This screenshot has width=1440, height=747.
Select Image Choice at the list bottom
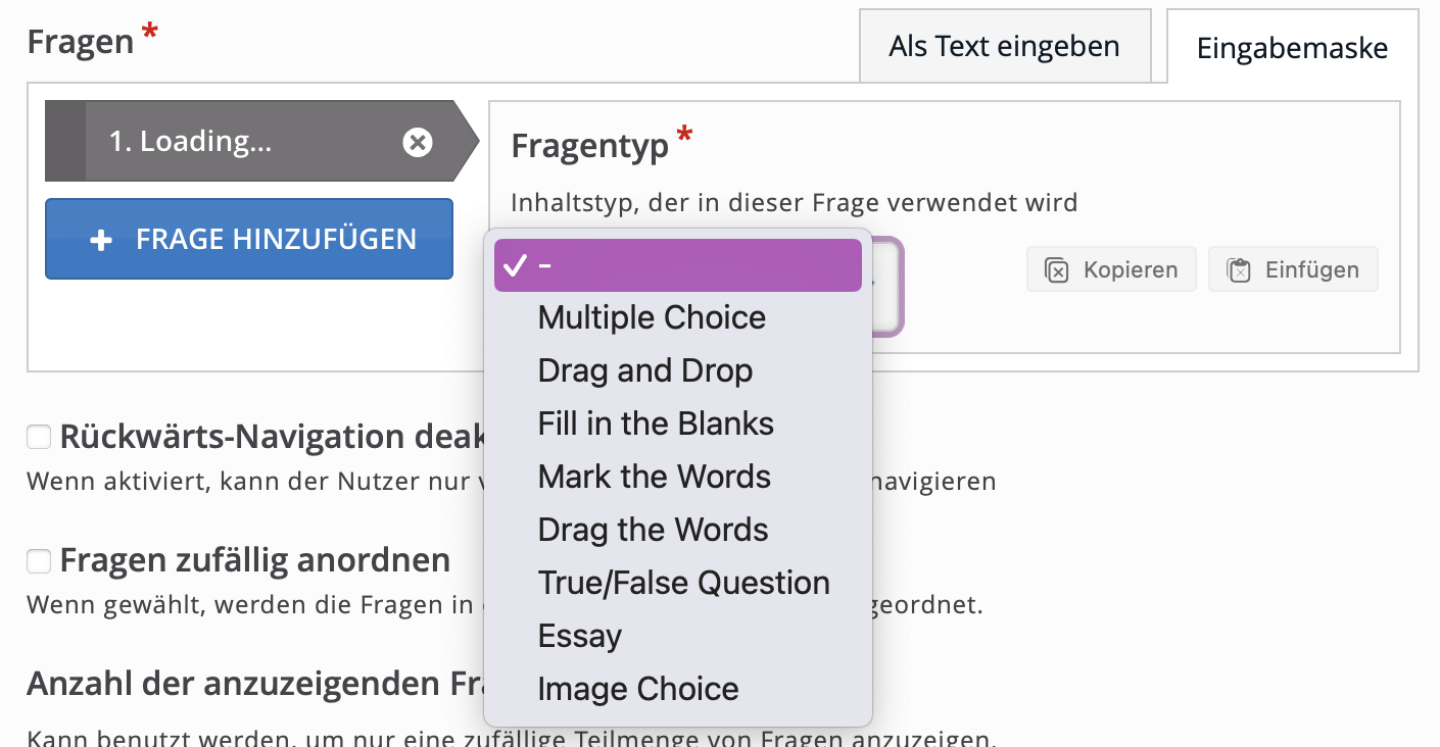(x=637, y=688)
